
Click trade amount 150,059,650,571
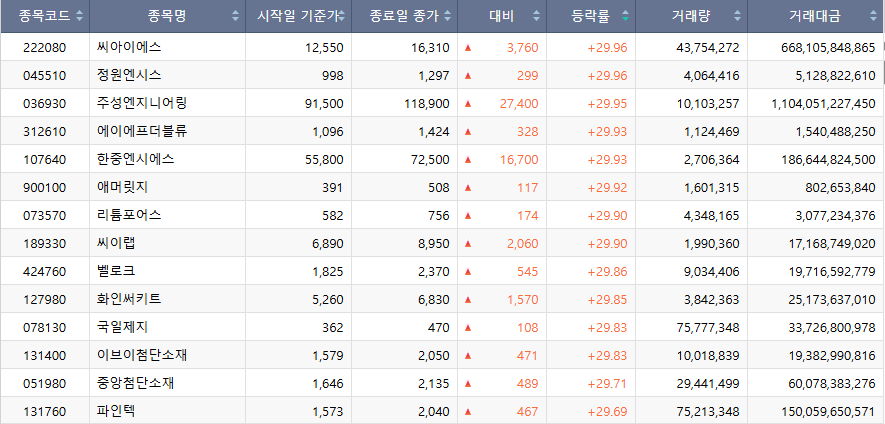[829, 412]
